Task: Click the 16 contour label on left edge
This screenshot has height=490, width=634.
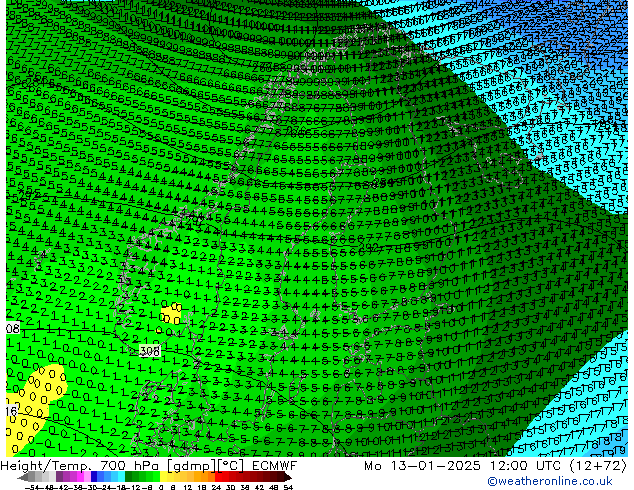Action: (10, 411)
